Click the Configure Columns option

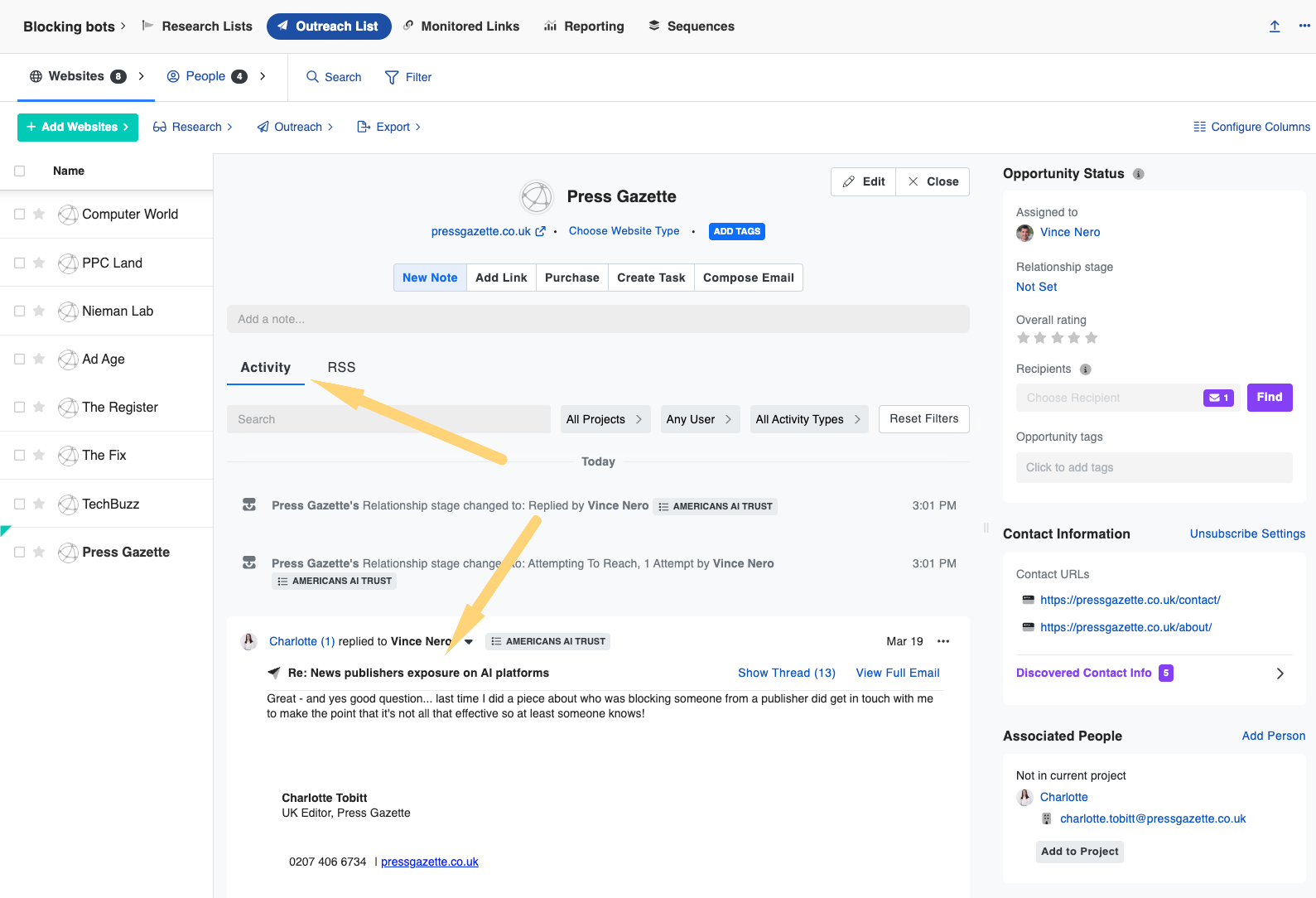coord(1251,127)
